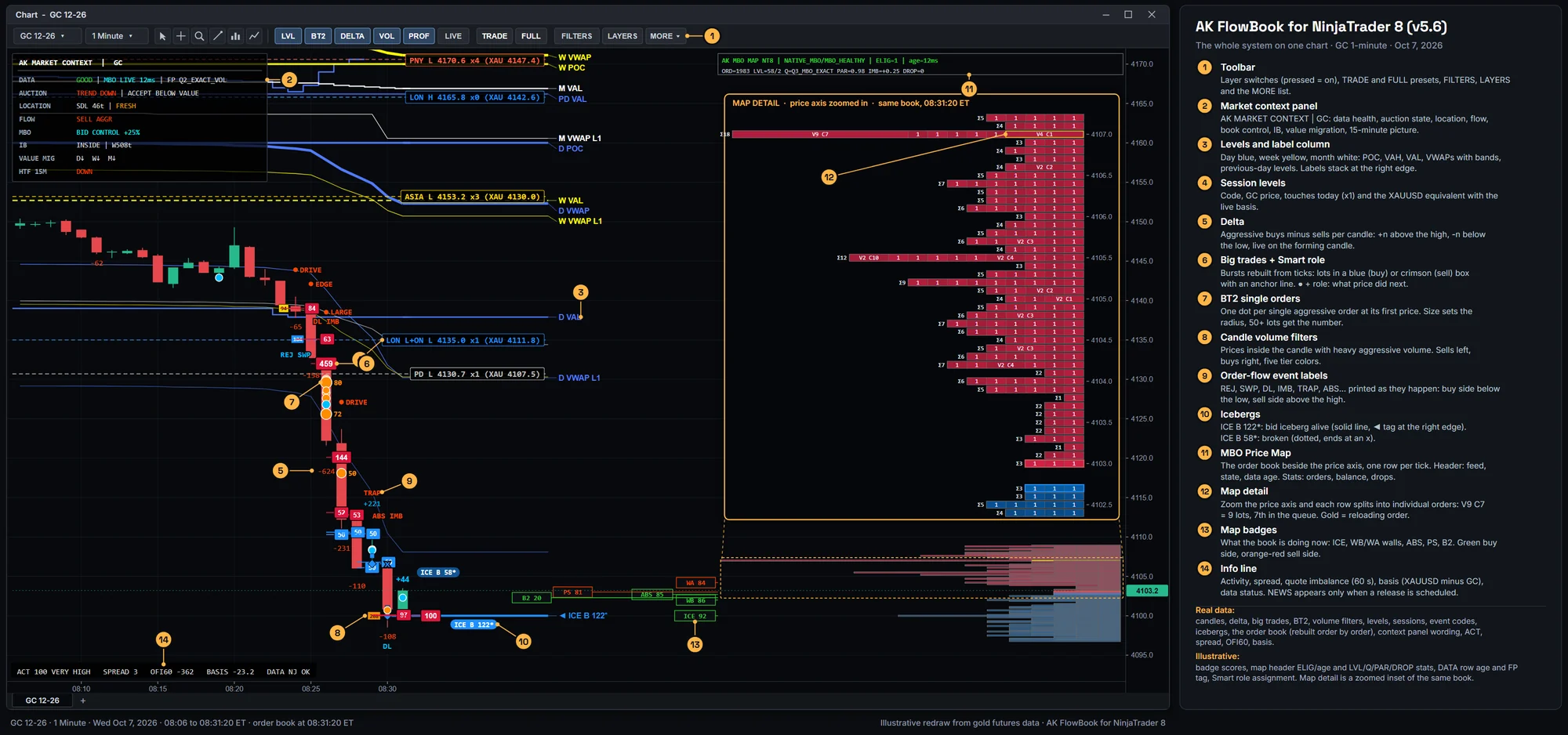Screen dimensions: 1568x735
Task: Select the WA 84 map badge
Action: [x=695, y=583]
